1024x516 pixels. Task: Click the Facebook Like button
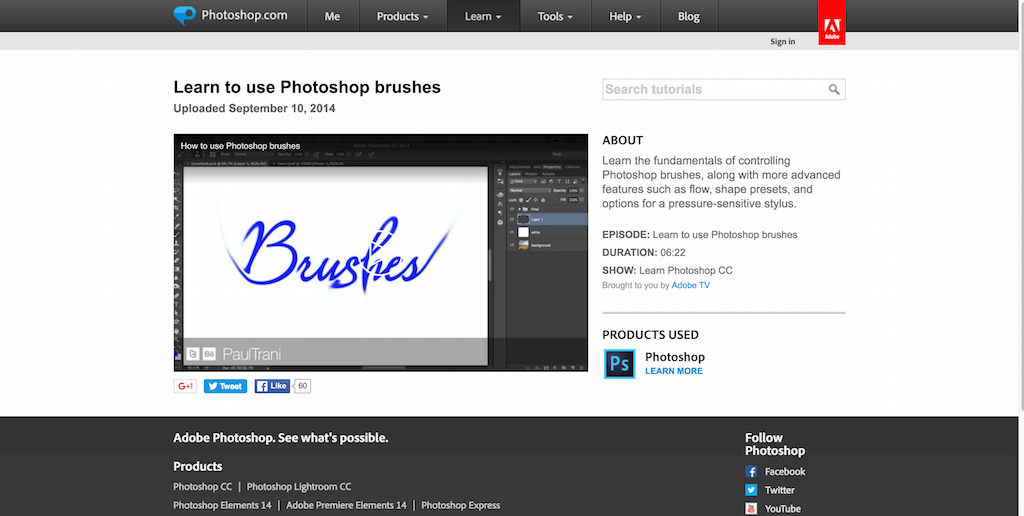tap(272, 386)
